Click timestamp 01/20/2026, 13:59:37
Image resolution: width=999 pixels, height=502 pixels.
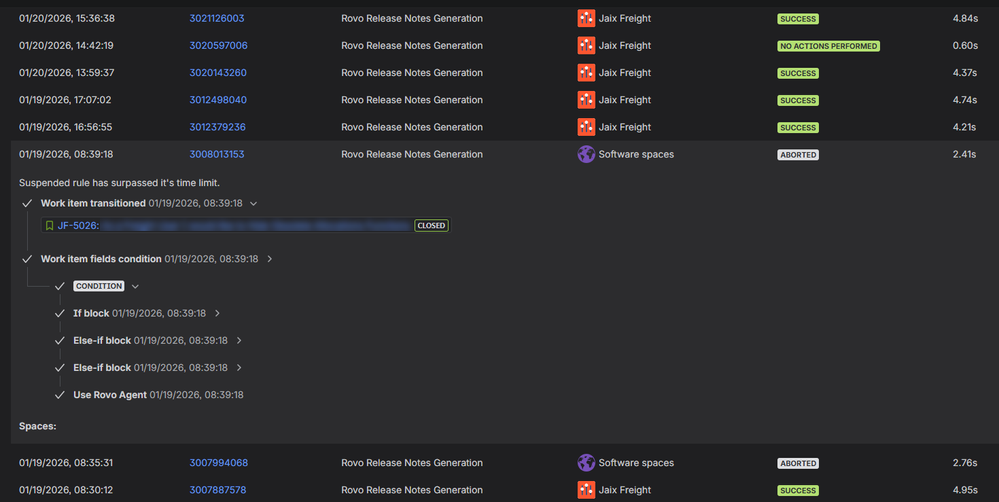(66, 73)
